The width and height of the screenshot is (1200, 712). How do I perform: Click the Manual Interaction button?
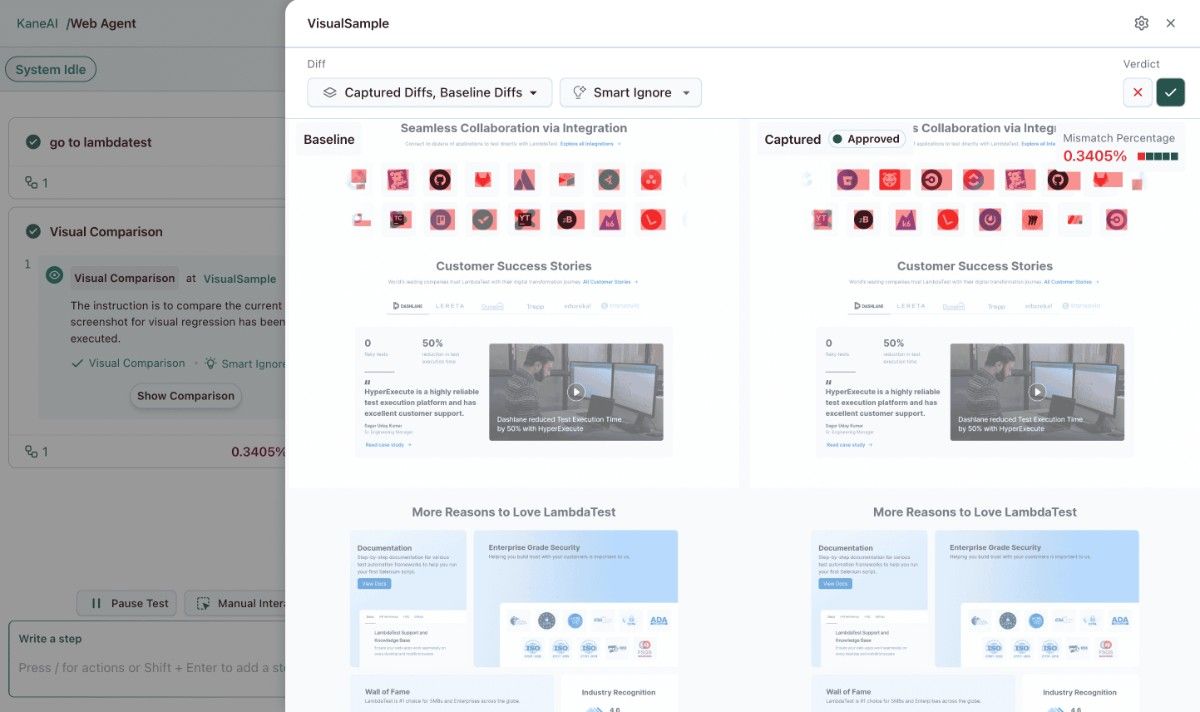click(x=236, y=603)
